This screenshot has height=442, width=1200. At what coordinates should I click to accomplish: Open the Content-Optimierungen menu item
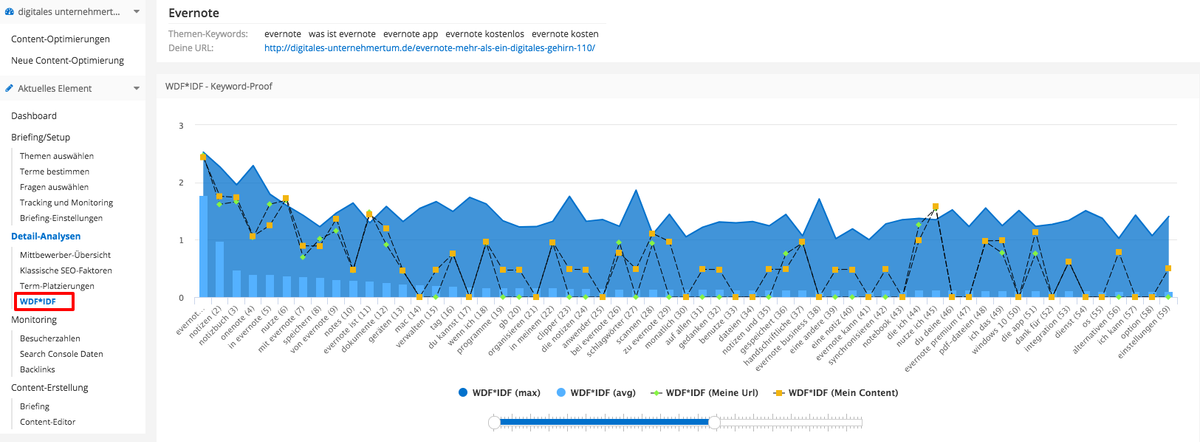[x=60, y=39]
